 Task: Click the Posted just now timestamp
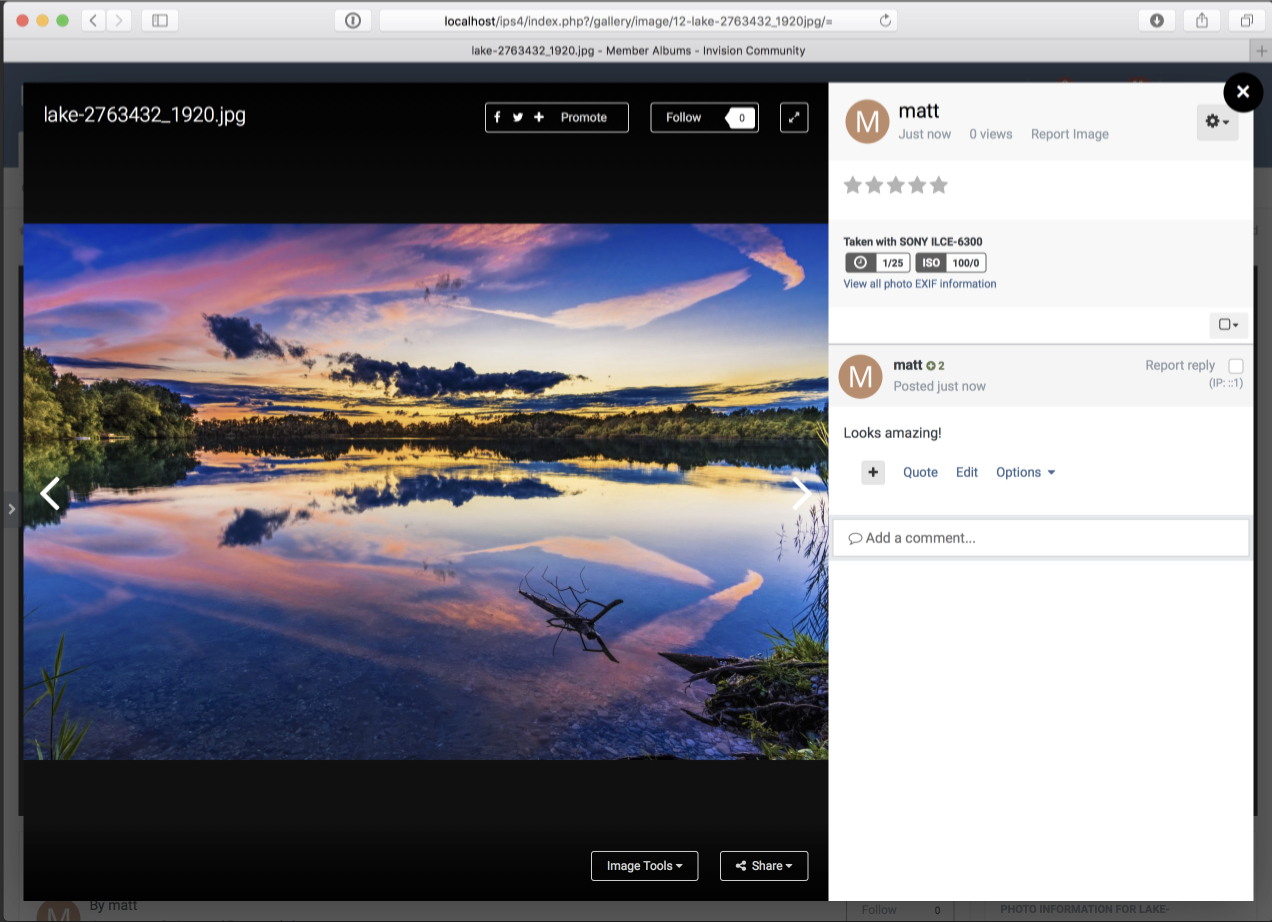coord(939,386)
